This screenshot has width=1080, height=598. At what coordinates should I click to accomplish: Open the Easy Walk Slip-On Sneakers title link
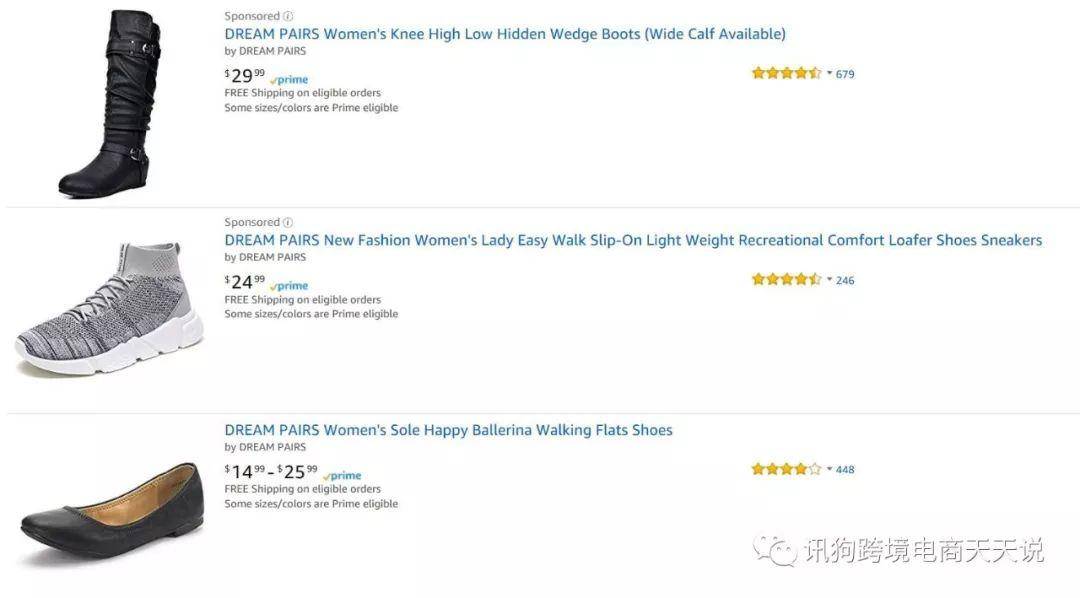(633, 240)
